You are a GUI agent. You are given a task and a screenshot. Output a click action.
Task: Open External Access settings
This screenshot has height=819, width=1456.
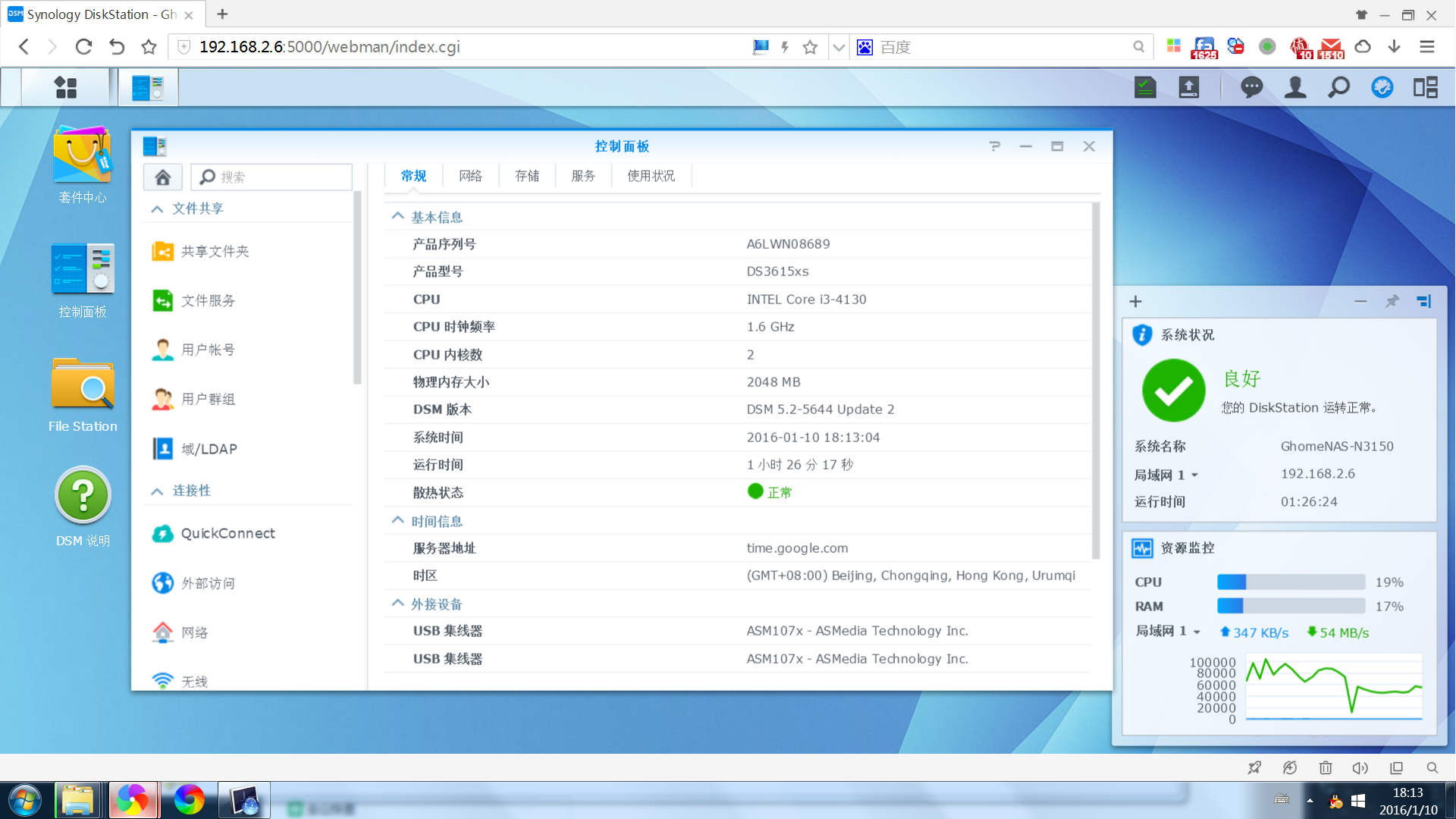[194, 583]
